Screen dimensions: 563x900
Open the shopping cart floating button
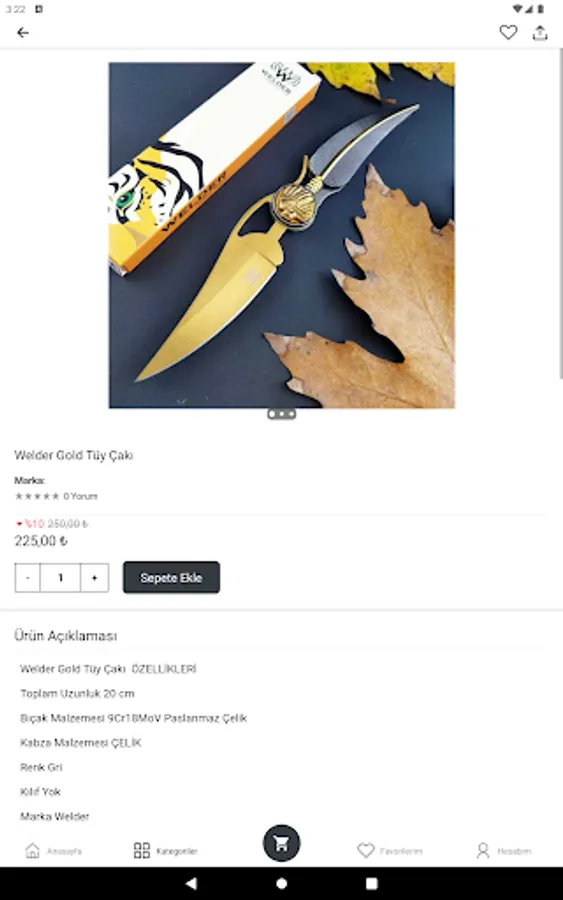[281, 843]
